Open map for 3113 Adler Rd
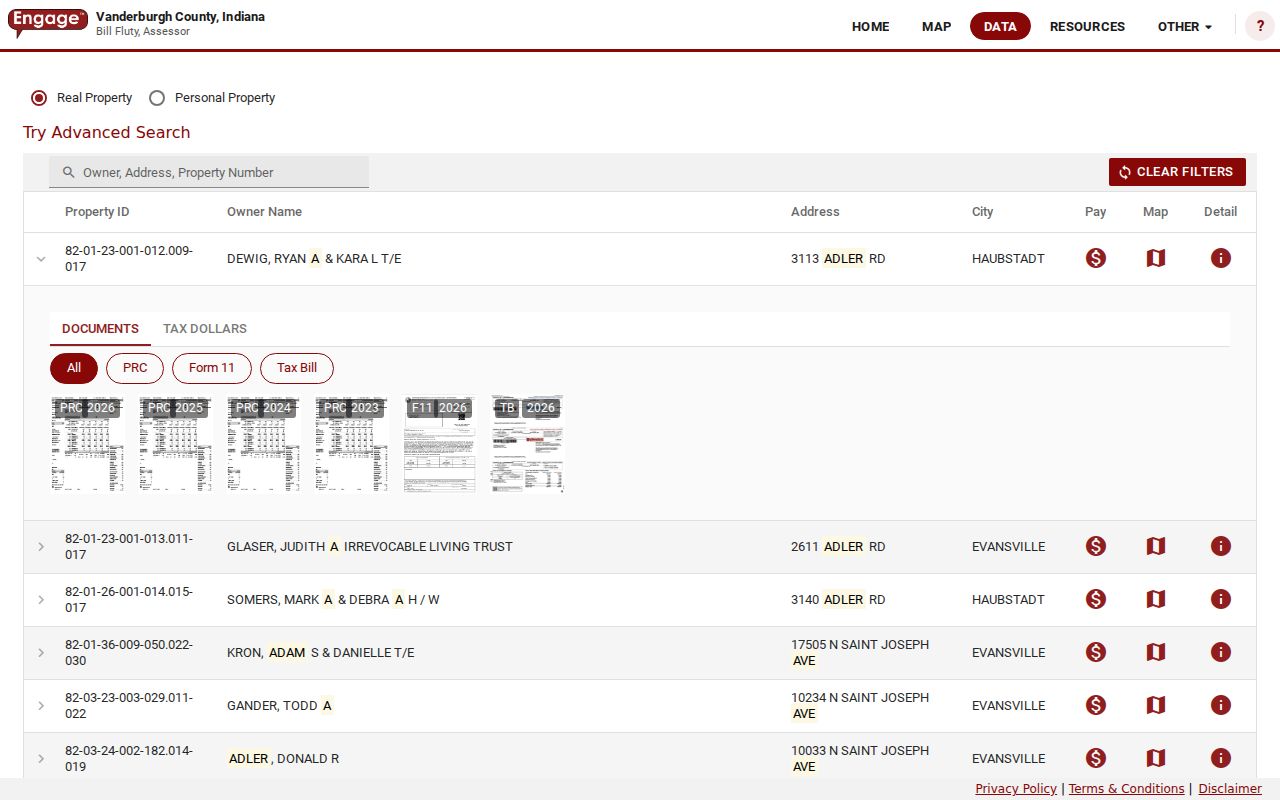1280x800 pixels. pos(1156,258)
